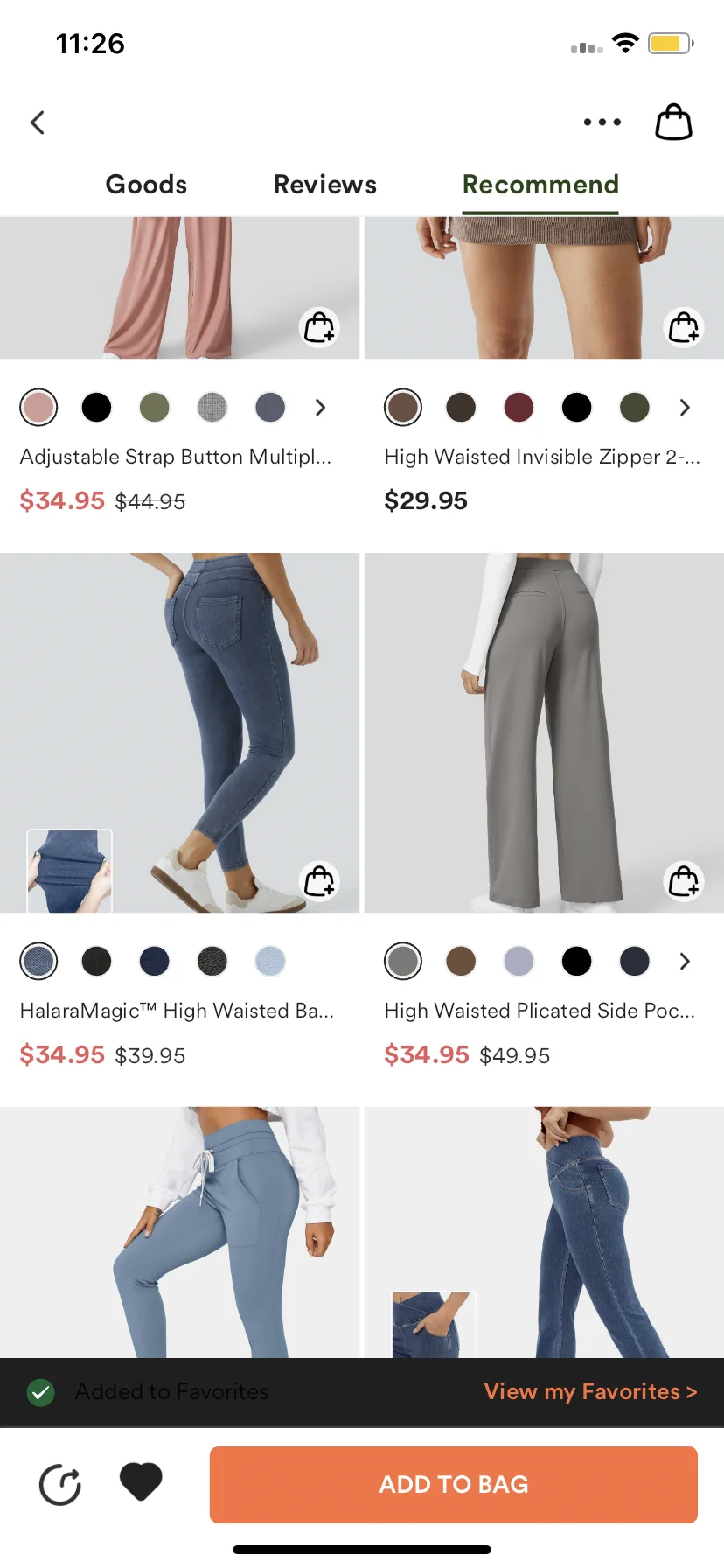
Task: Tap the ADD TO BAG button
Action: pos(454,1484)
